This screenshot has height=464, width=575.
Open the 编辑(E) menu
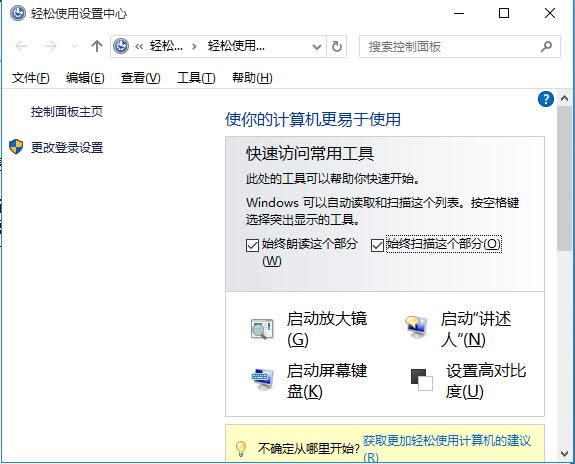tap(85, 78)
